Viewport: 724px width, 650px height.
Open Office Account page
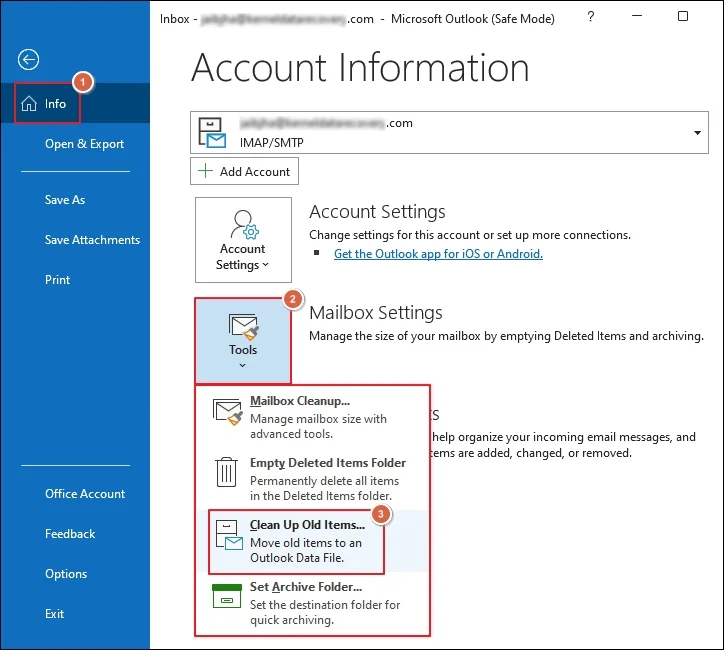click(85, 494)
